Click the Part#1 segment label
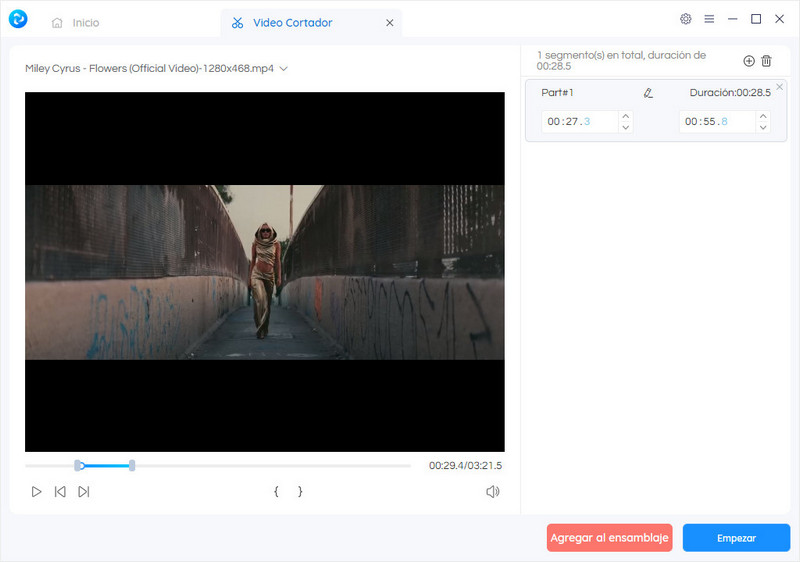Viewport: 800px width, 562px height. tap(557, 93)
